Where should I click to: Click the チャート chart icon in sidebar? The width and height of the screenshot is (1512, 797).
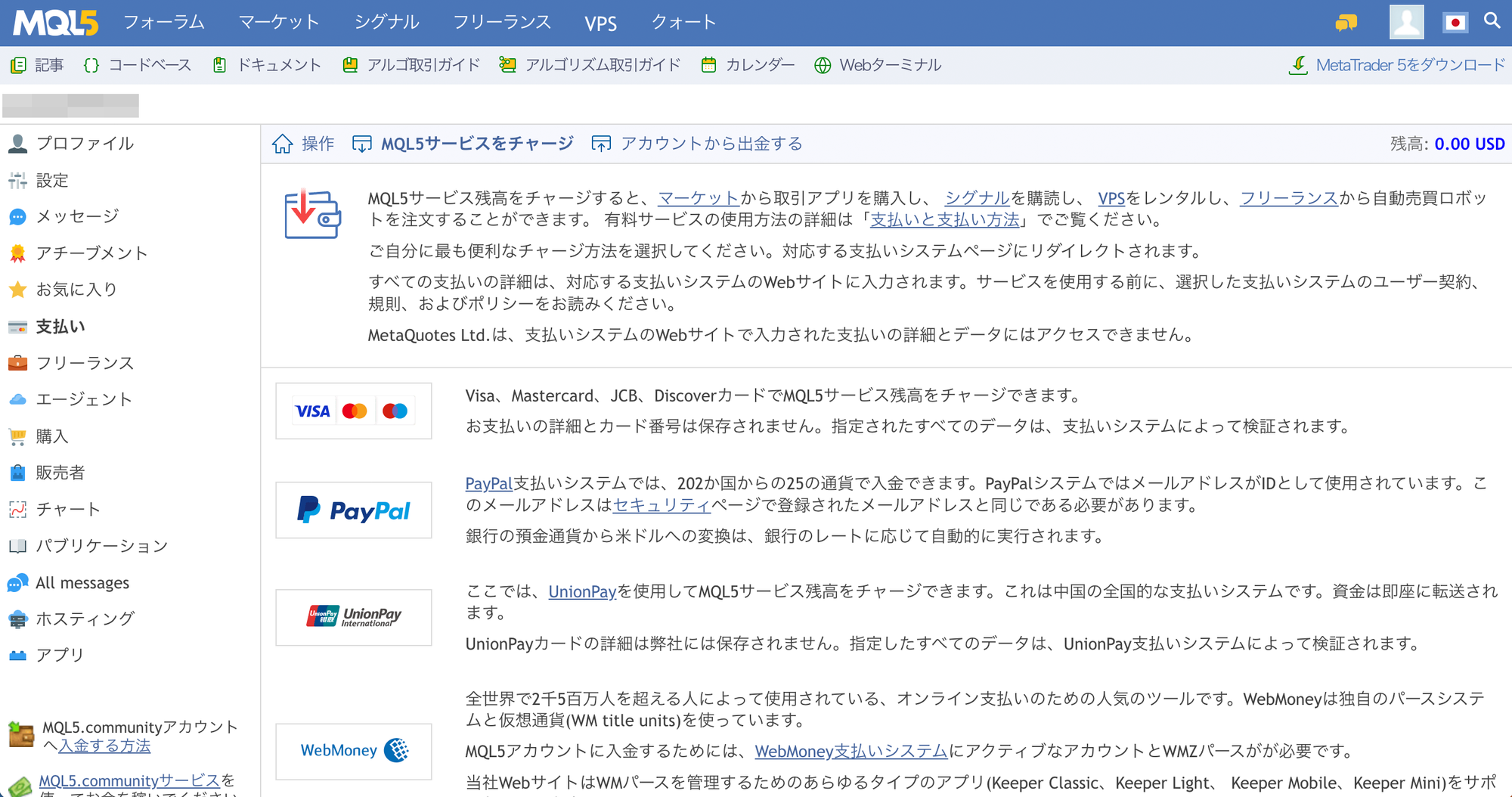(x=18, y=510)
